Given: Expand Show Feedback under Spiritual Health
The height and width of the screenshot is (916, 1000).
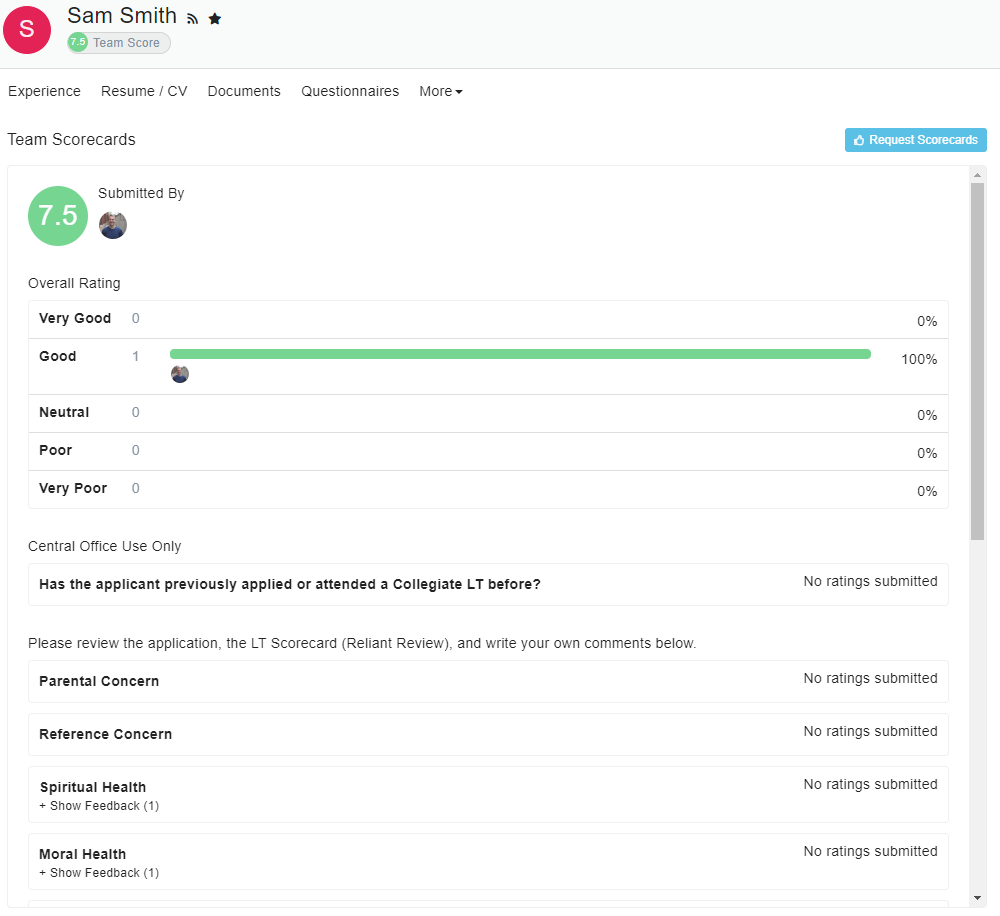Looking at the screenshot, I should click(x=99, y=806).
